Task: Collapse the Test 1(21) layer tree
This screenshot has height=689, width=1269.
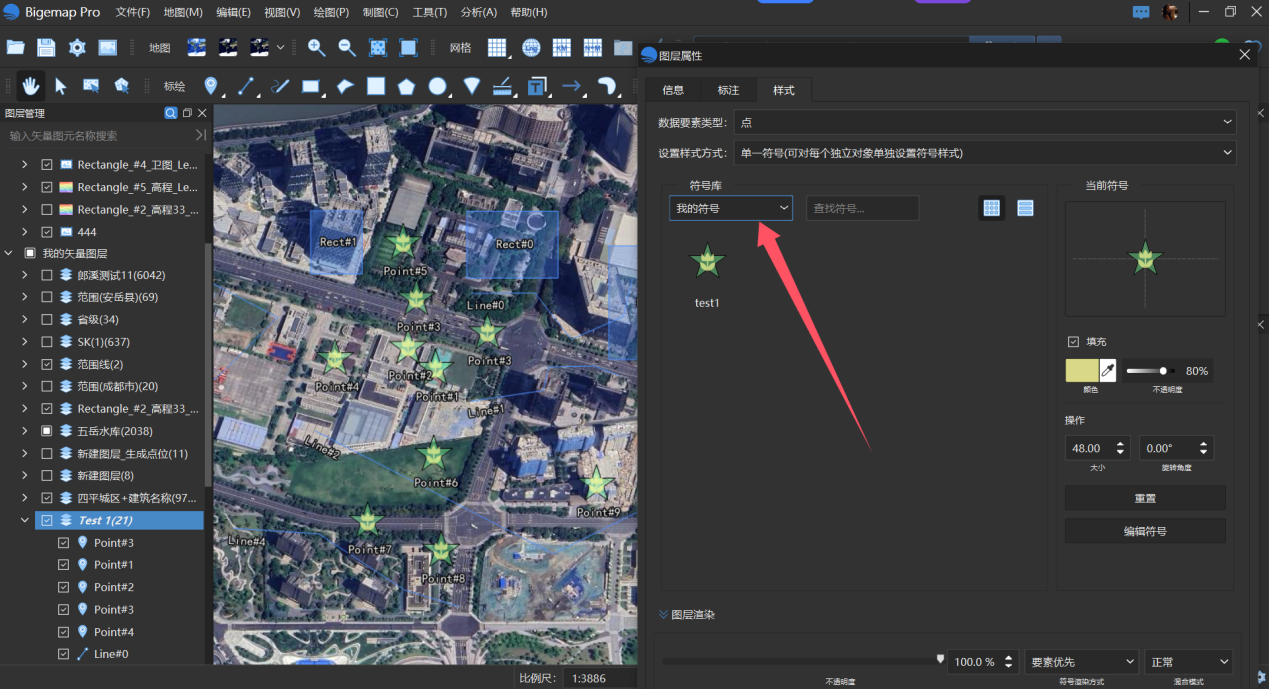Action: tap(25, 520)
